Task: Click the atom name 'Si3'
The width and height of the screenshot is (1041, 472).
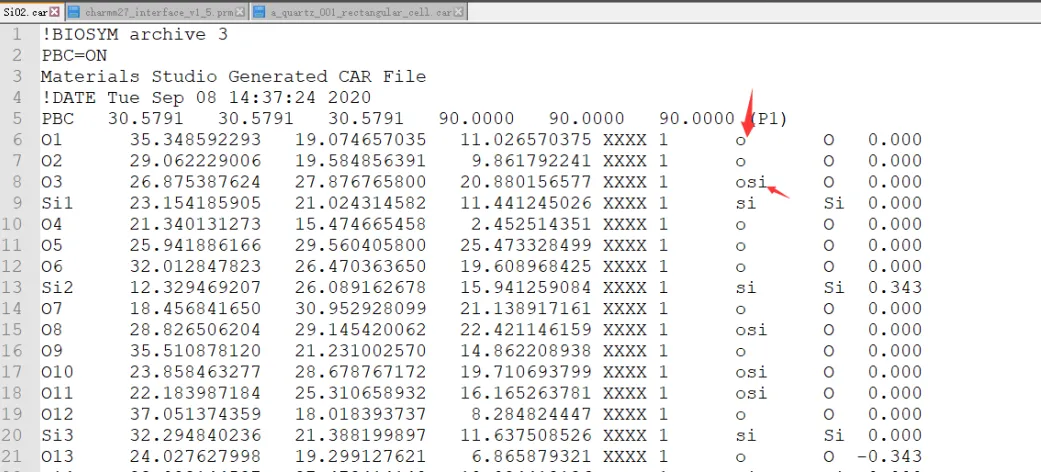Action: click(57, 436)
